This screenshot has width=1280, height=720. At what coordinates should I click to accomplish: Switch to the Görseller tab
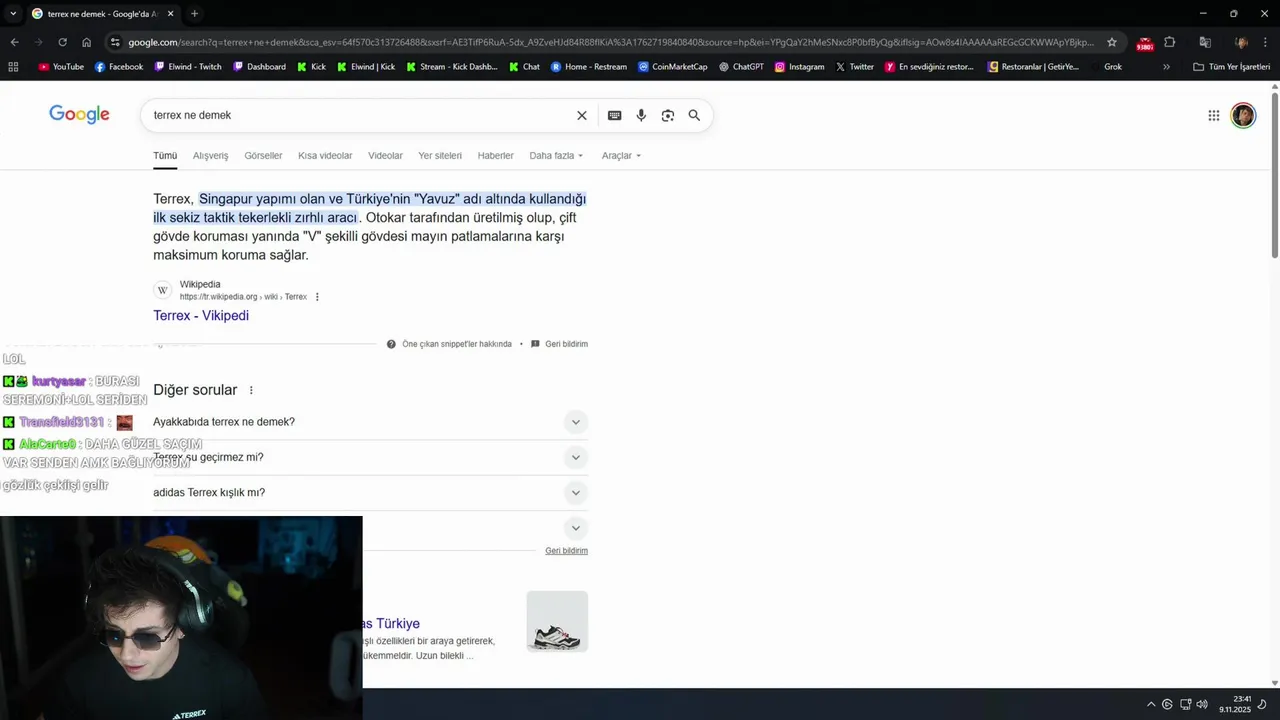(263, 156)
